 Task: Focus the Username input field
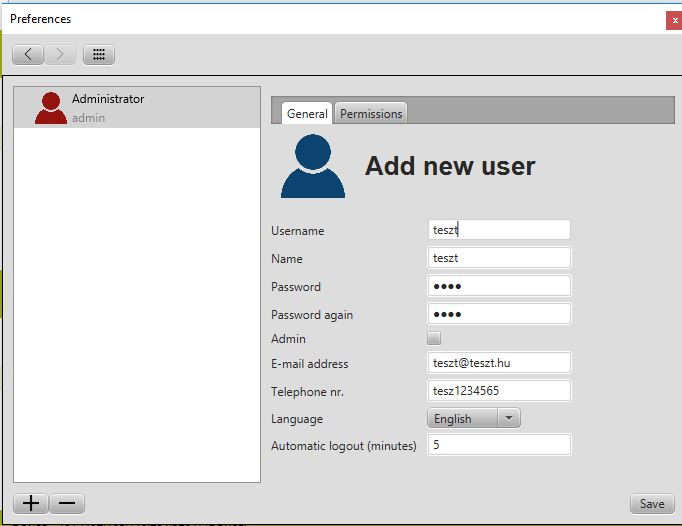point(499,230)
